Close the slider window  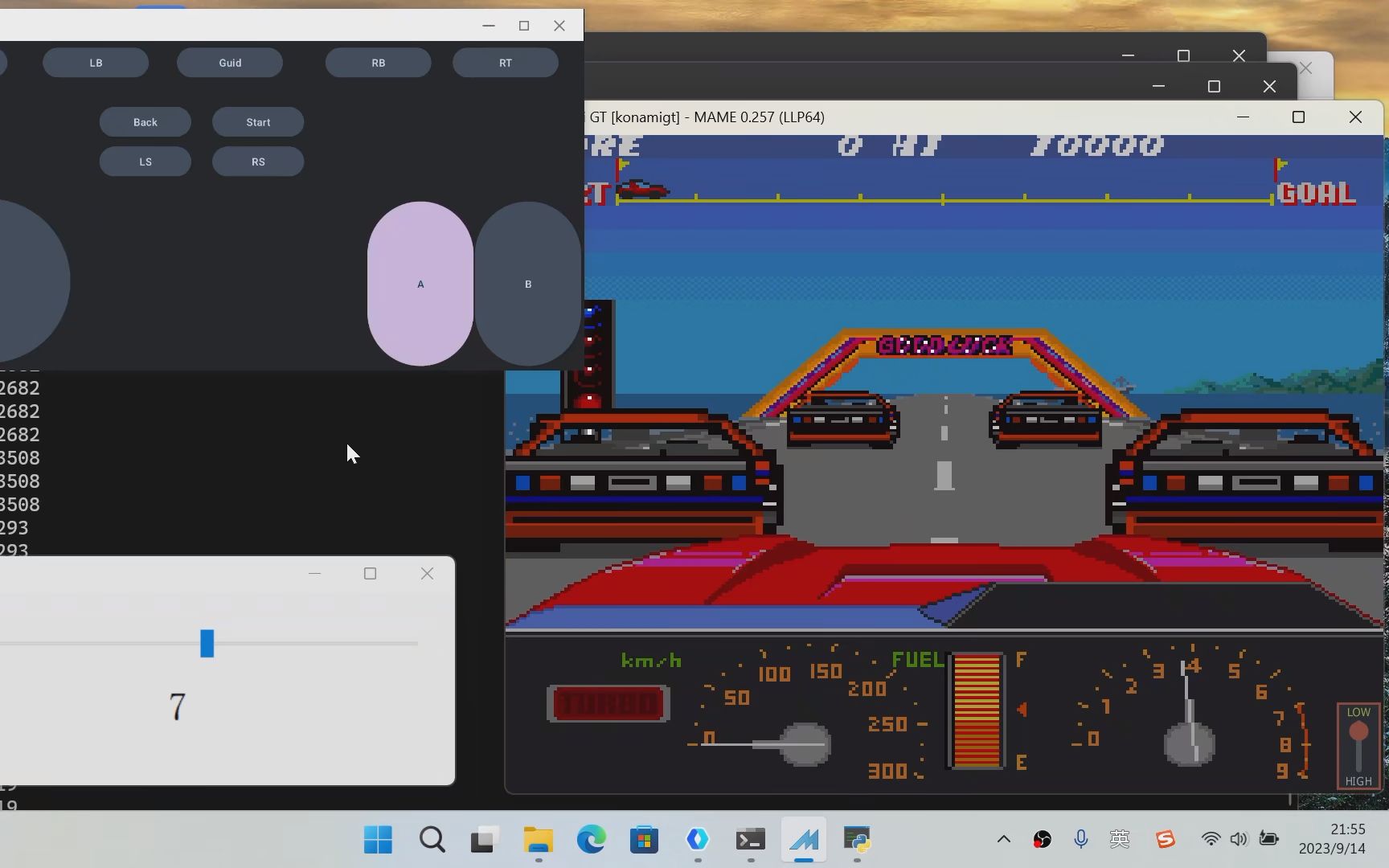click(x=427, y=573)
